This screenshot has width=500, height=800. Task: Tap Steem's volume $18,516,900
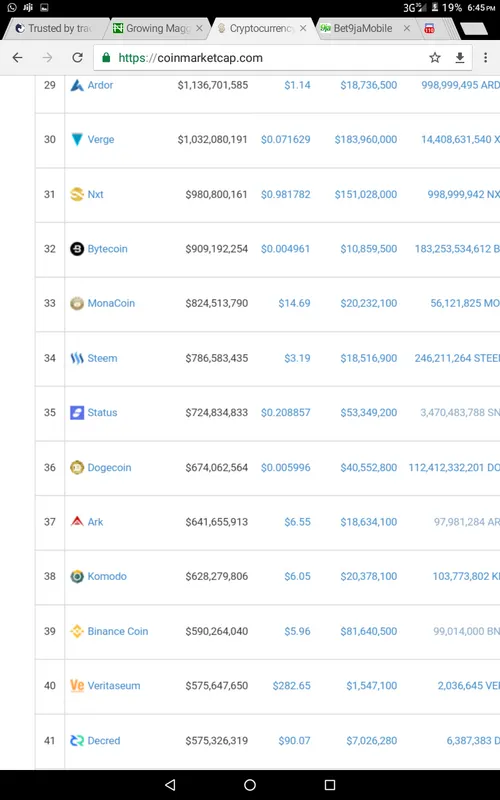pyautogui.click(x=369, y=358)
